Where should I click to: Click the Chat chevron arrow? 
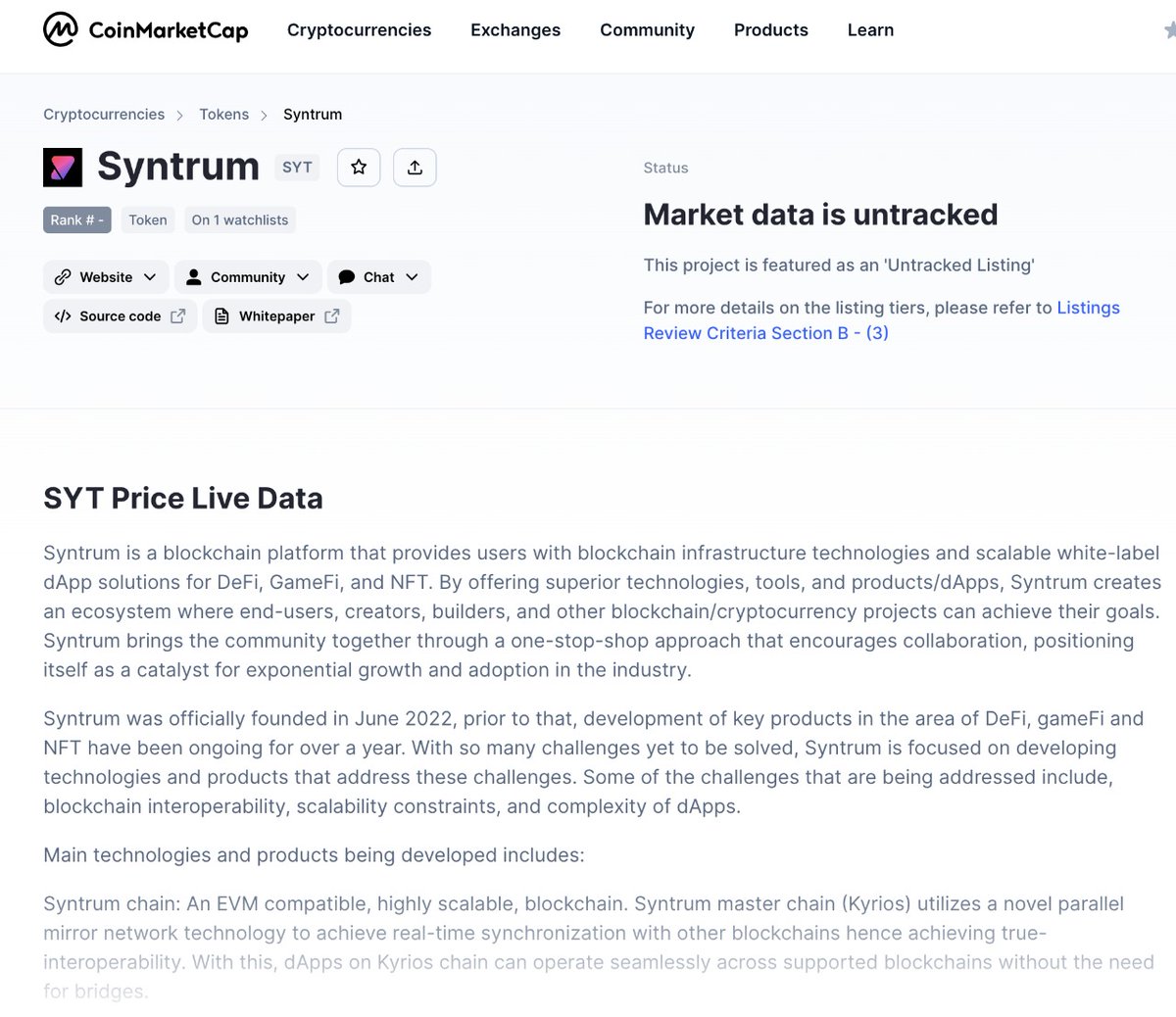coord(412,277)
